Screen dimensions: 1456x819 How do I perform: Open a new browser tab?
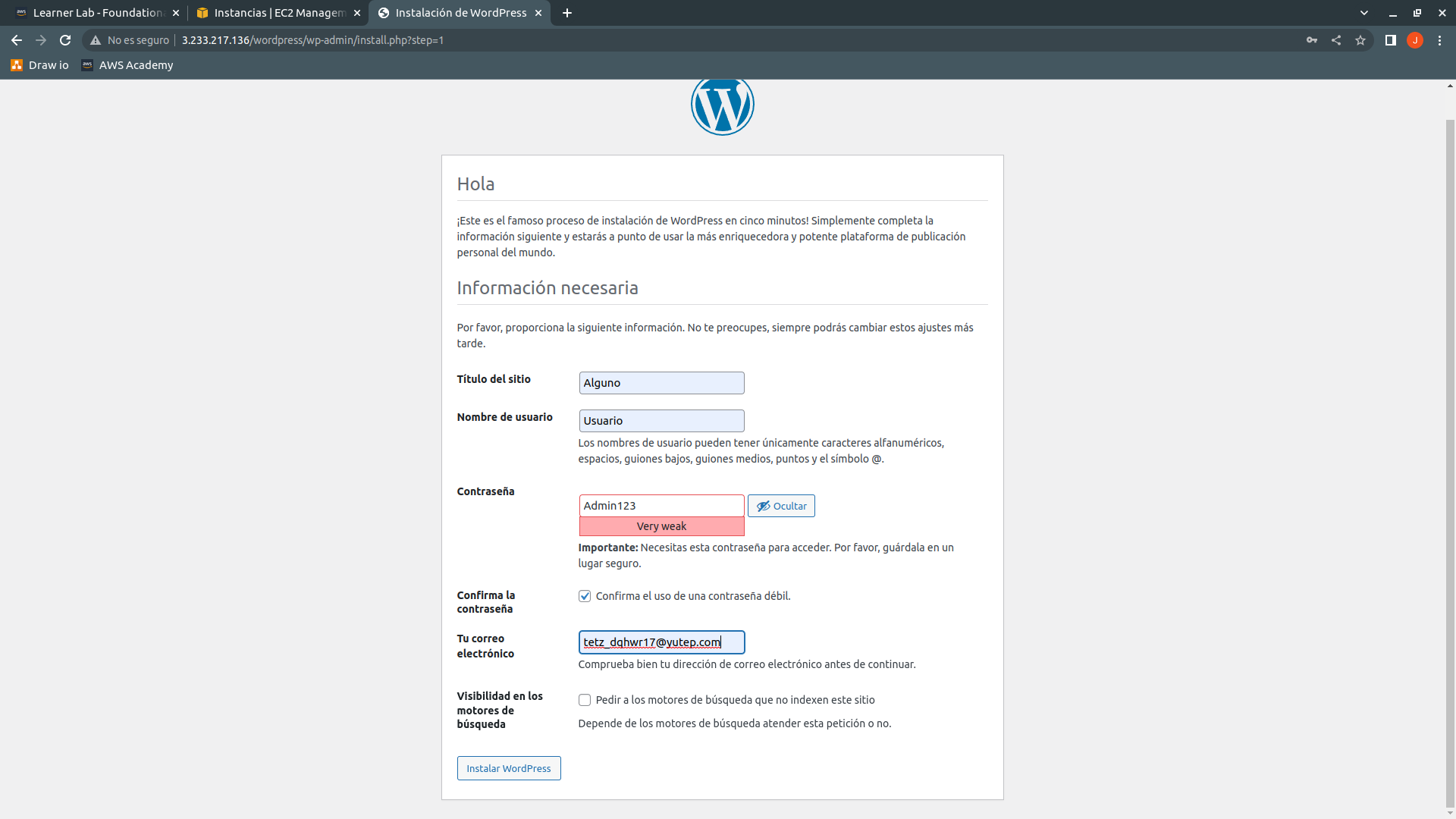(567, 13)
